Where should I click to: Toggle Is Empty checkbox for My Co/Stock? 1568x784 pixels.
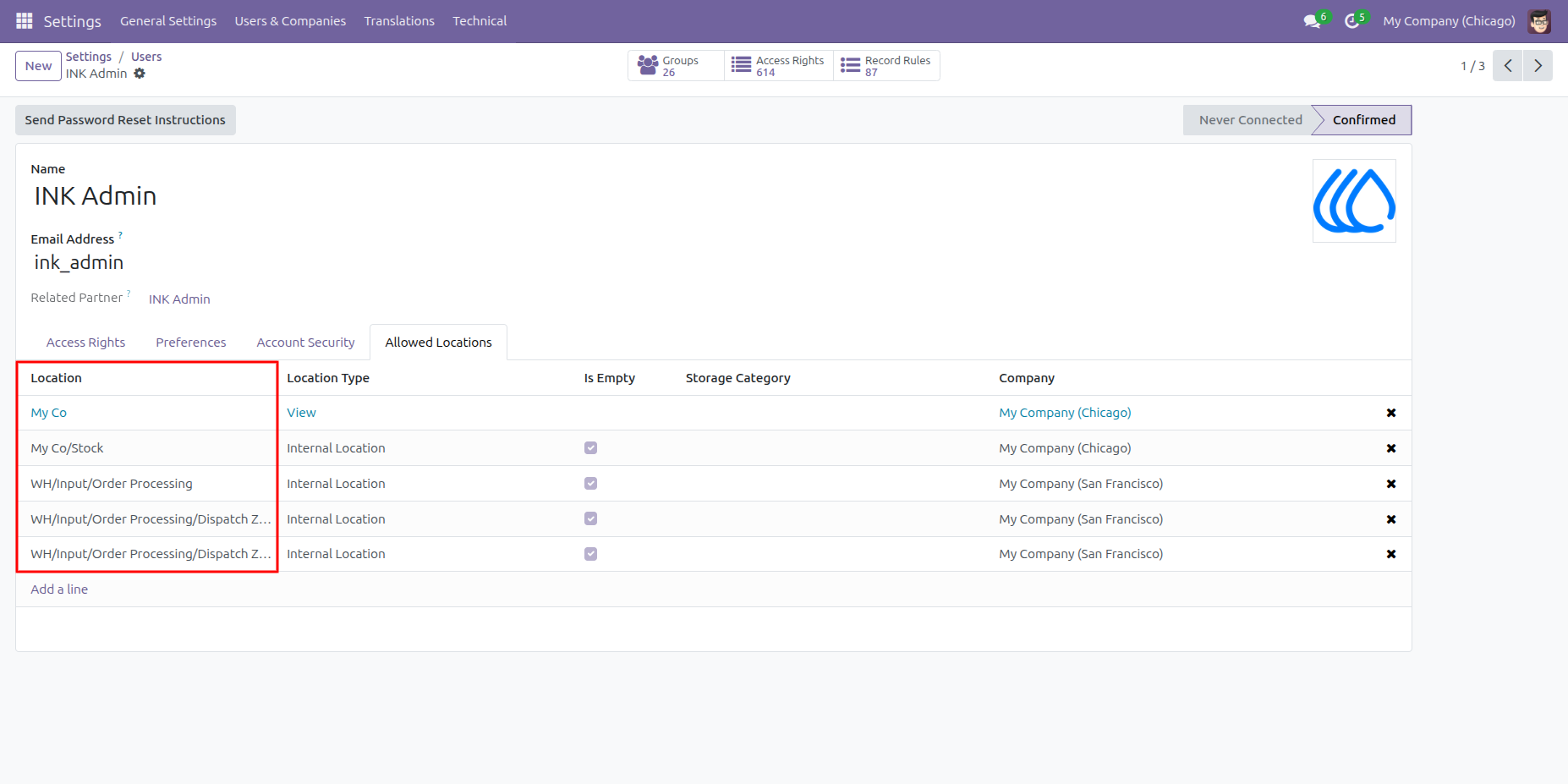coord(590,448)
